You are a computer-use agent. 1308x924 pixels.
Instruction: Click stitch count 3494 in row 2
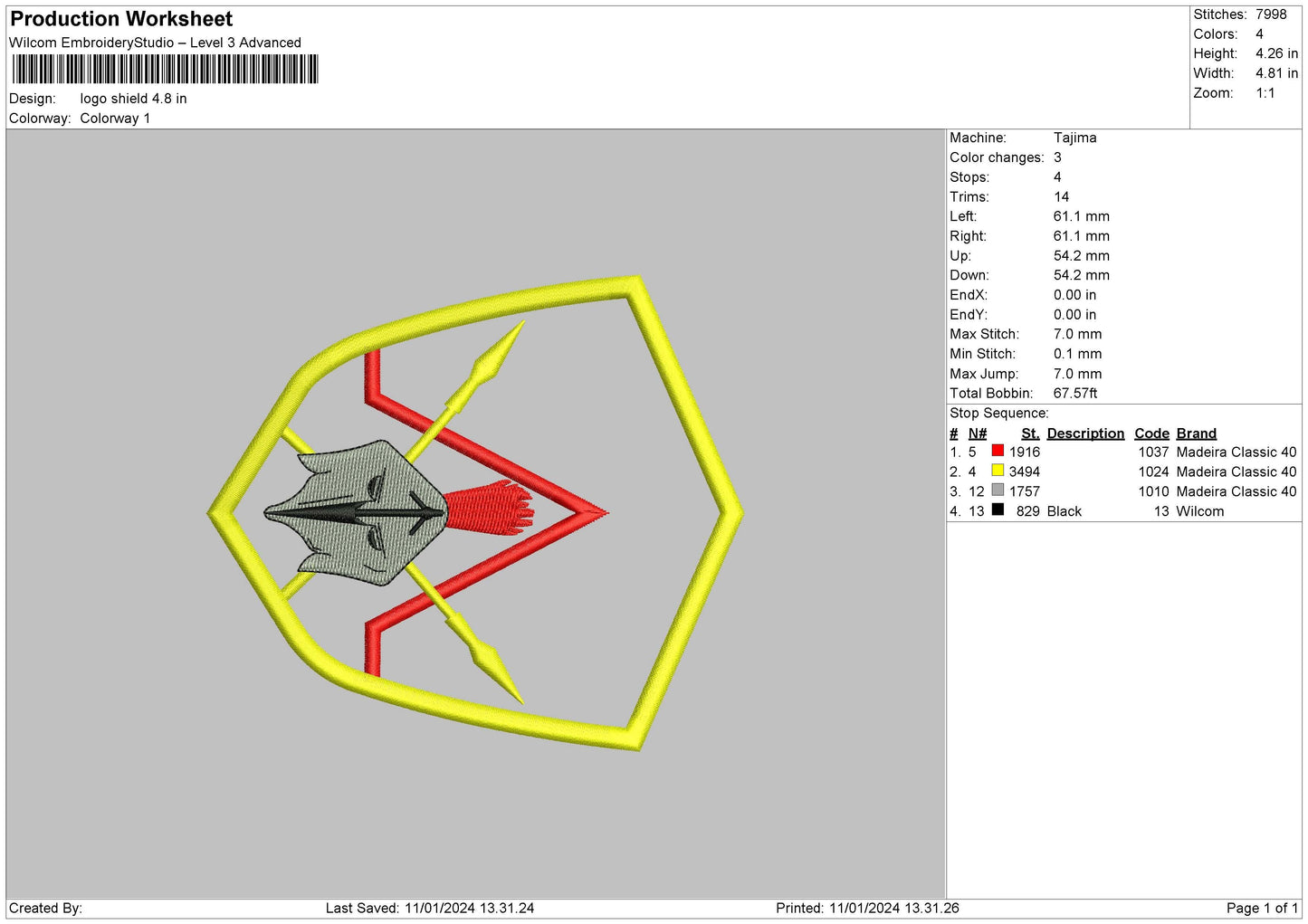click(1025, 472)
